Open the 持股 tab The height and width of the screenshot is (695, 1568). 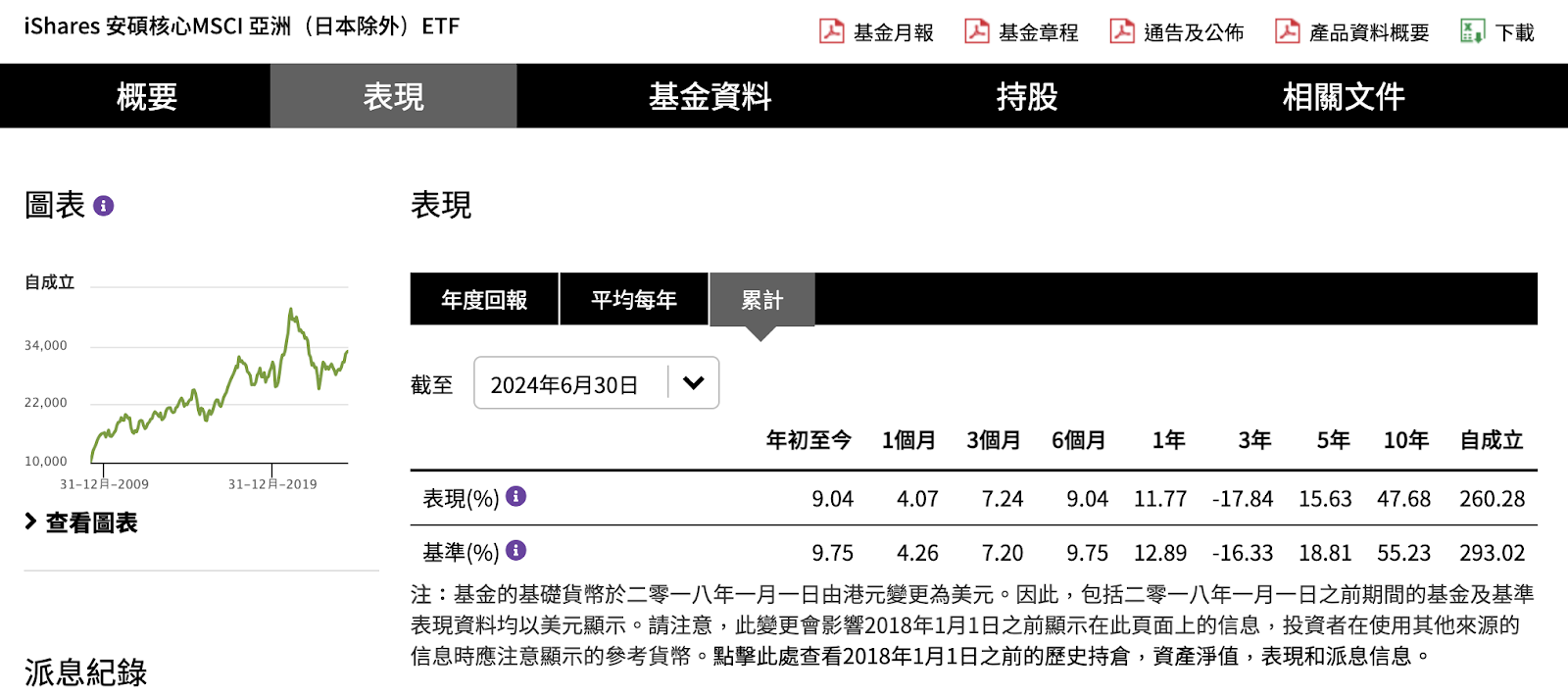pos(1026,96)
